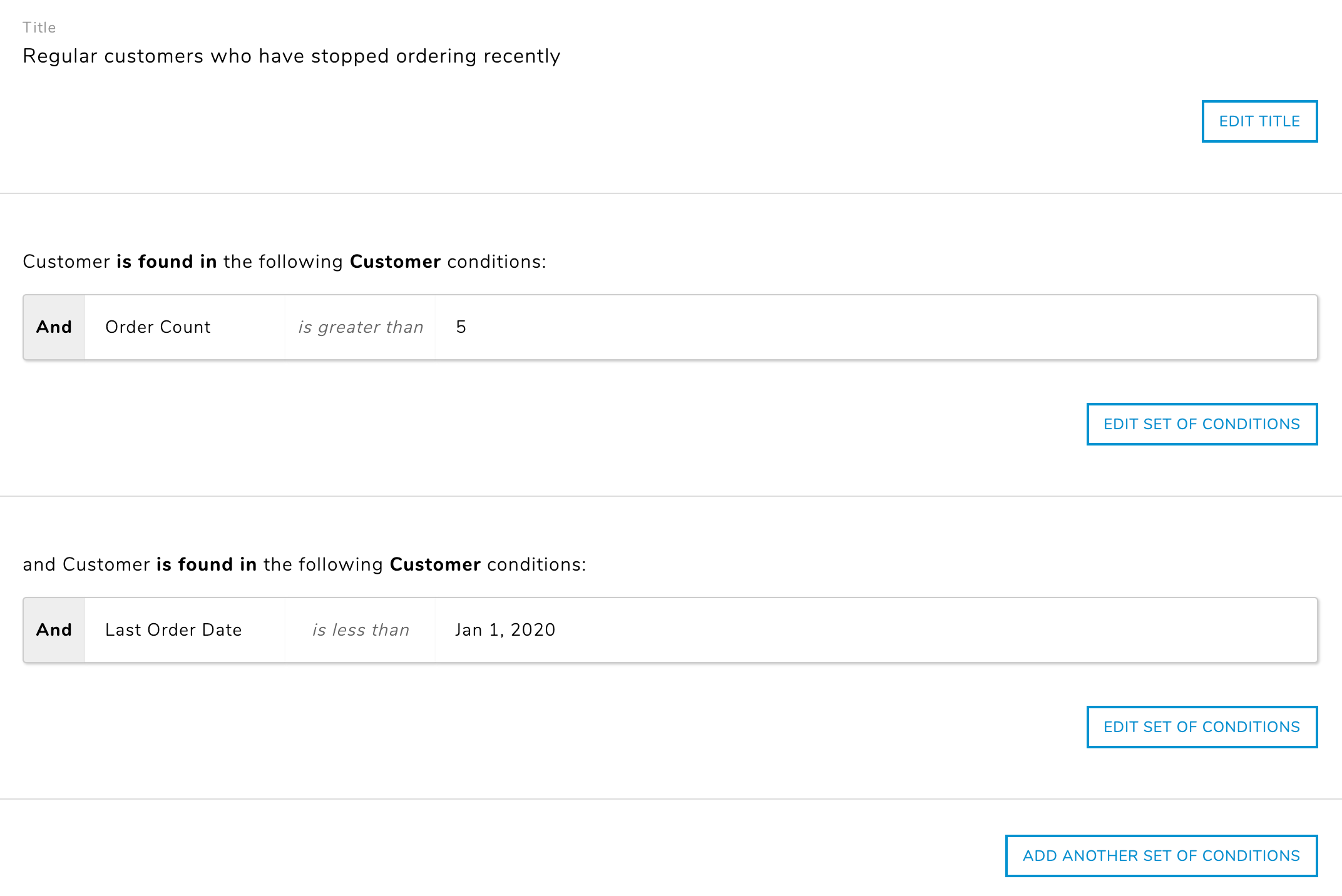The height and width of the screenshot is (896, 1342).
Task: Select the bold 'is found in' text
Action: (x=167, y=262)
